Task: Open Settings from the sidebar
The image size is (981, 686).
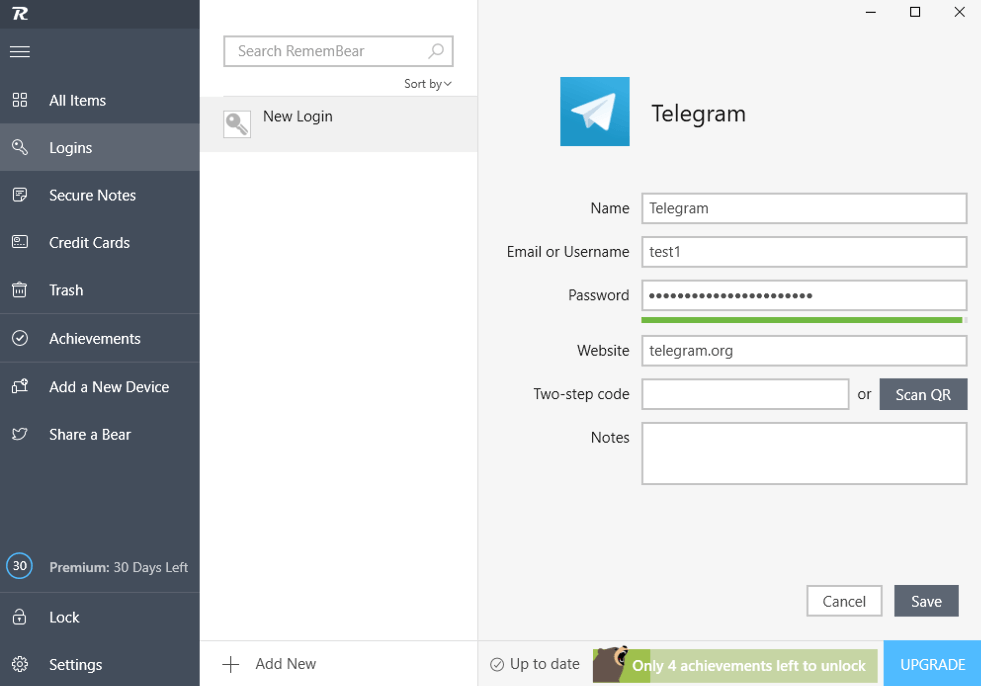Action: click(x=99, y=664)
